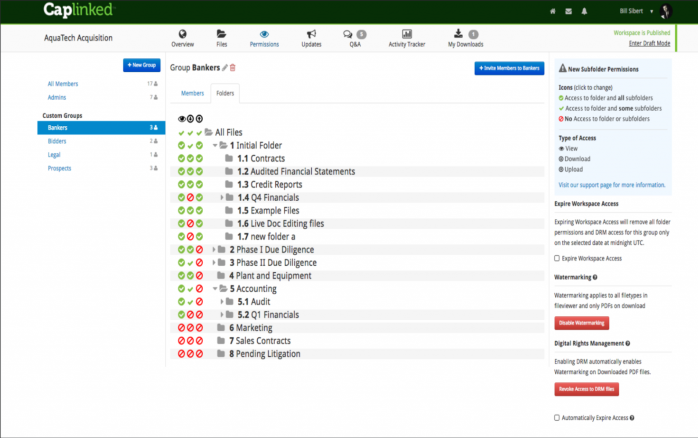Viewport: 698px width, 438px height.
Task: Expand the 1.4 Q4 Financials folder
Action: point(222,198)
